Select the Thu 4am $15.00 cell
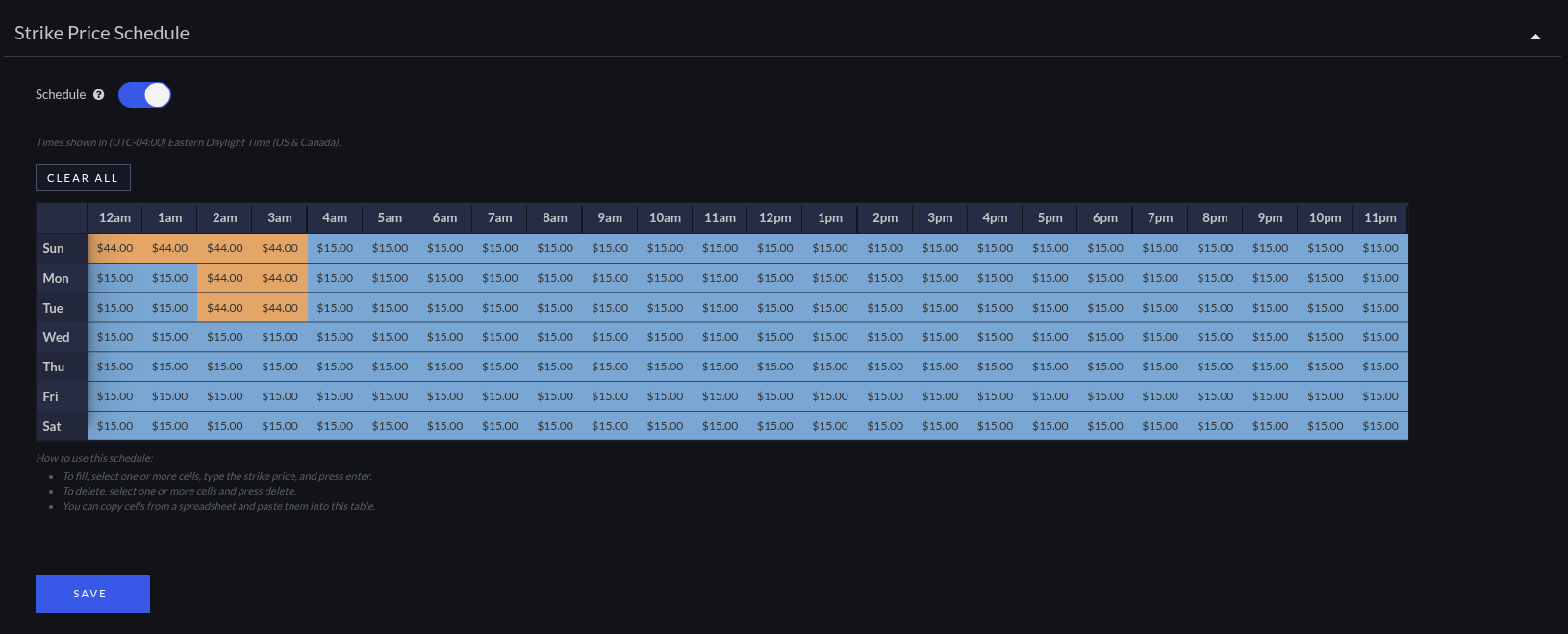The height and width of the screenshot is (634, 1568). [335, 367]
